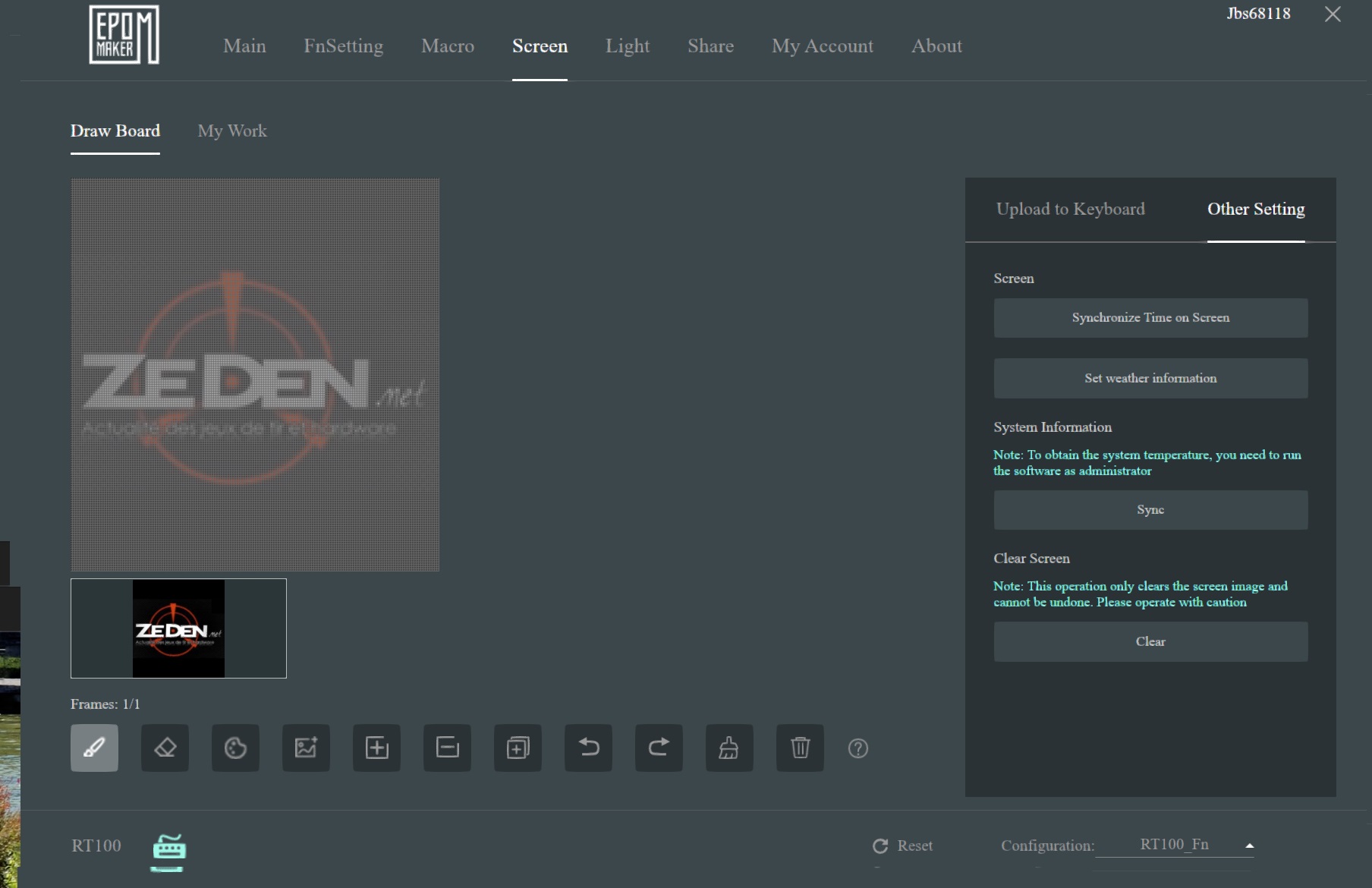Redo the last drawing action

click(659, 748)
